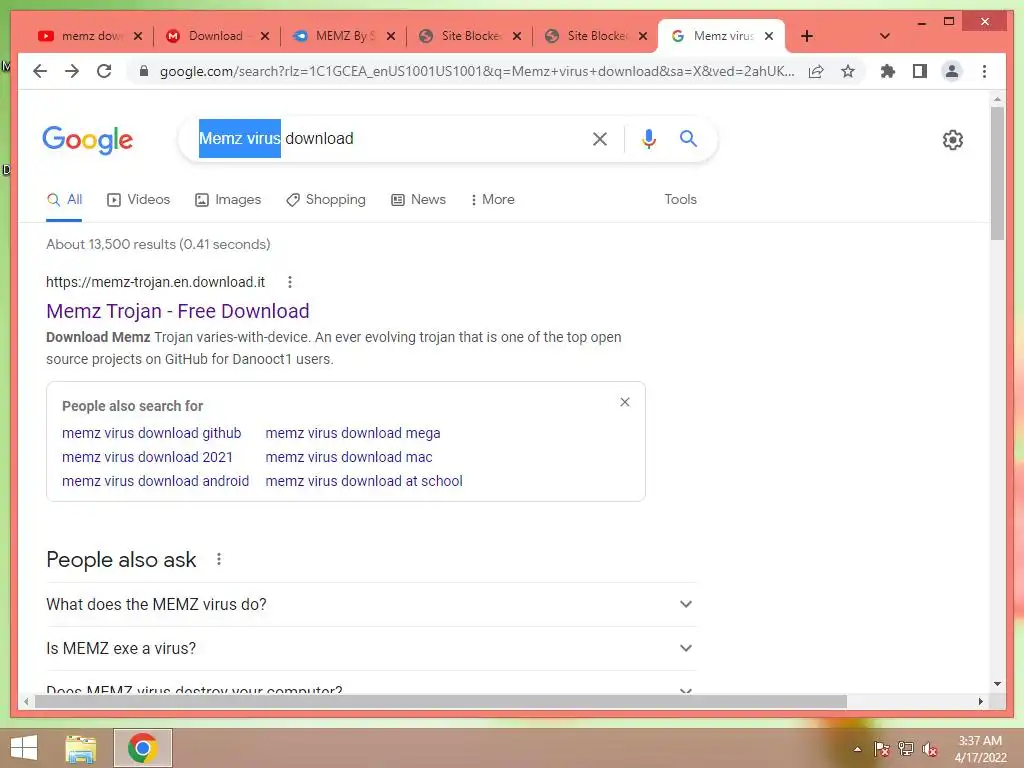Image resolution: width=1024 pixels, height=768 pixels.
Task: Click the network tray icon
Action: 906,749
